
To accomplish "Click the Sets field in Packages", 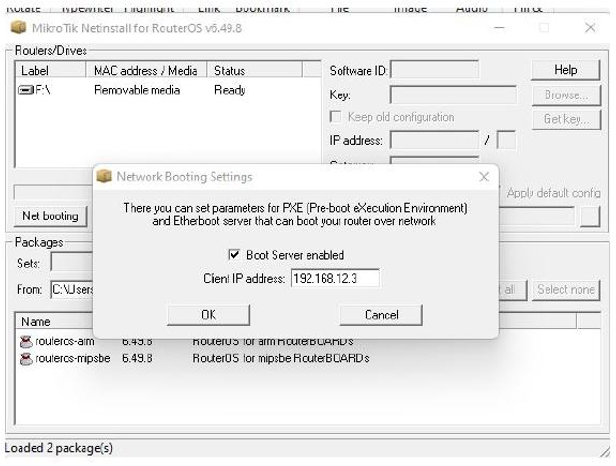I will pyautogui.click(x=72, y=262).
